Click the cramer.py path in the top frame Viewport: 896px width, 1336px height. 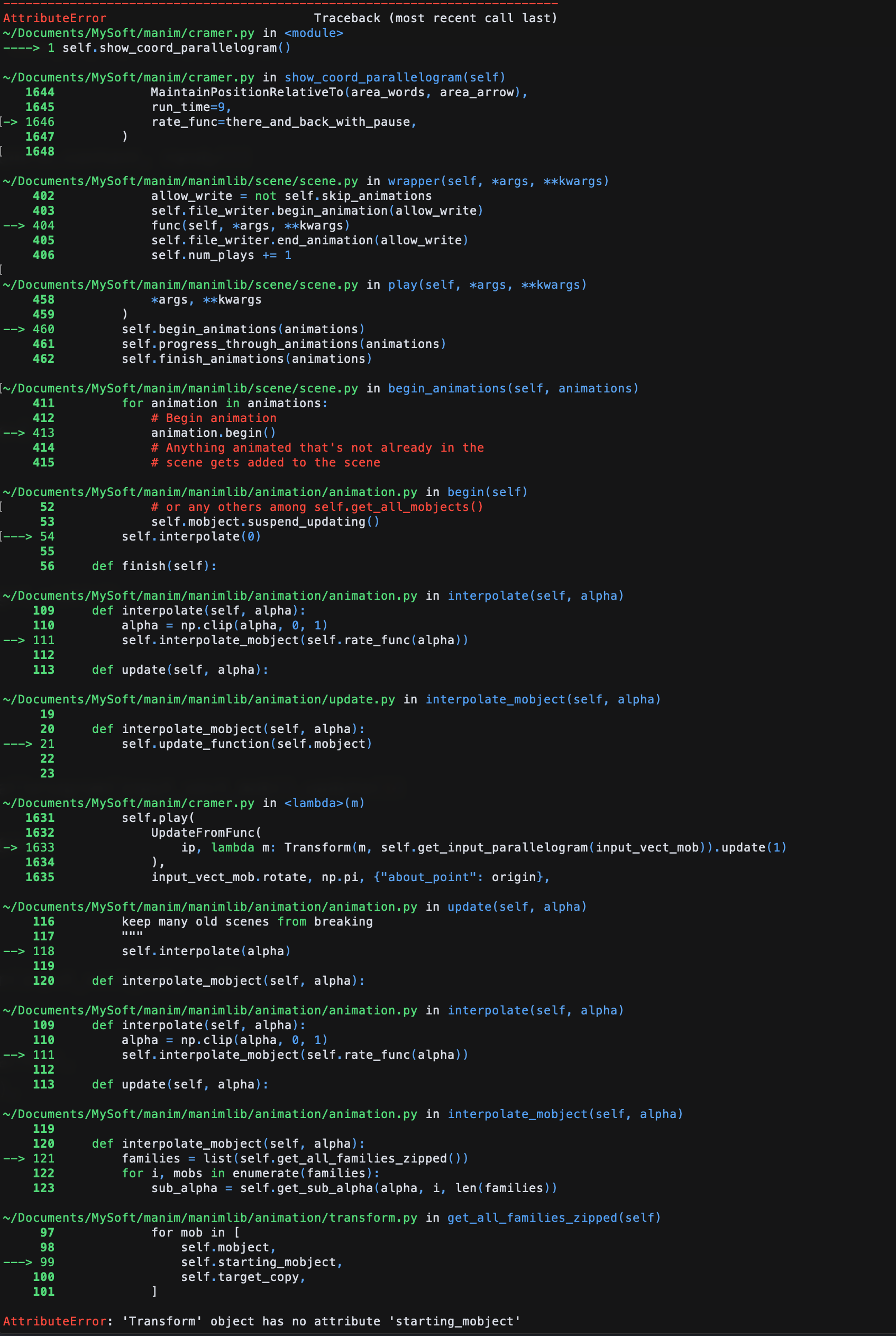pyautogui.click(x=129, y=33)
